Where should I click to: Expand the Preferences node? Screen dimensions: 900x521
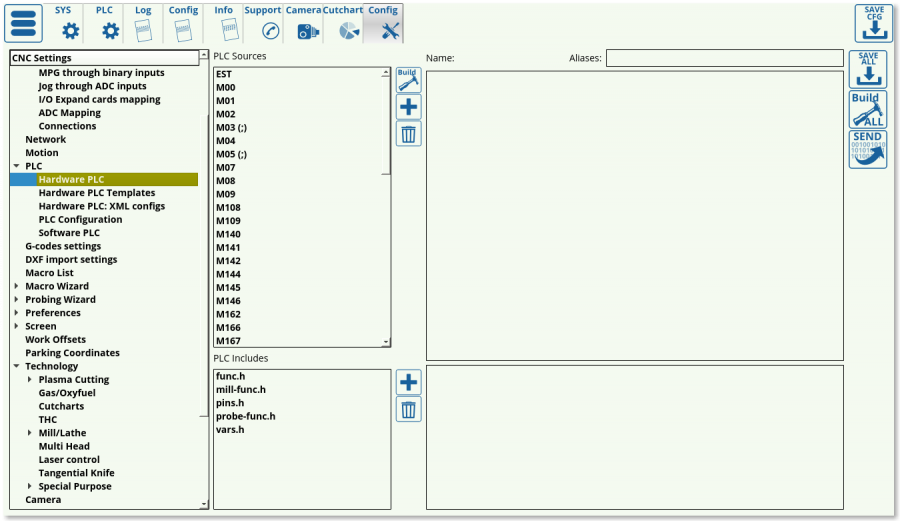pos(16,313)
